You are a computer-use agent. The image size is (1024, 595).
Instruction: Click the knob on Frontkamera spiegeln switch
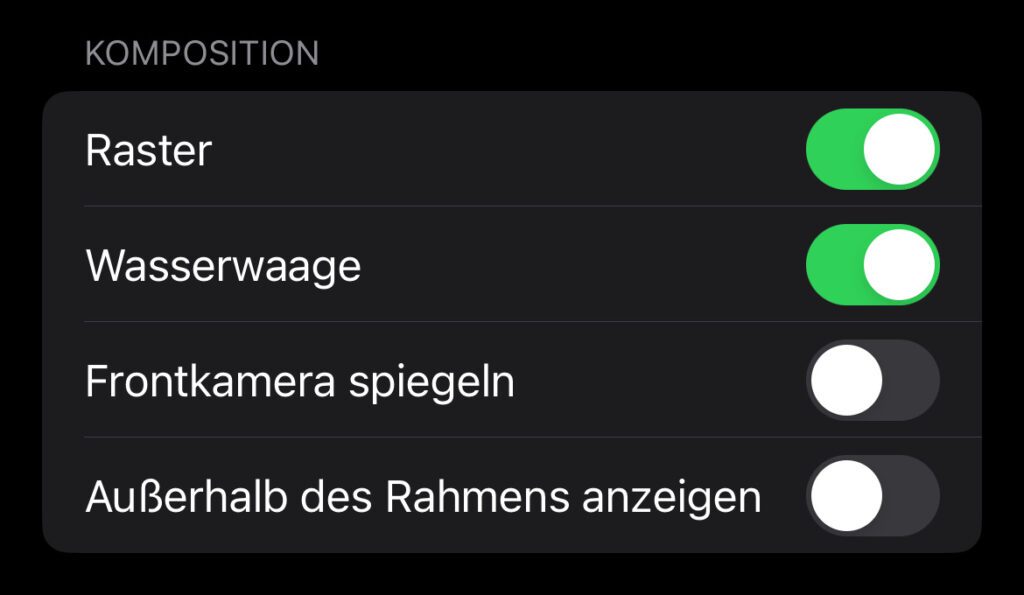846,381
